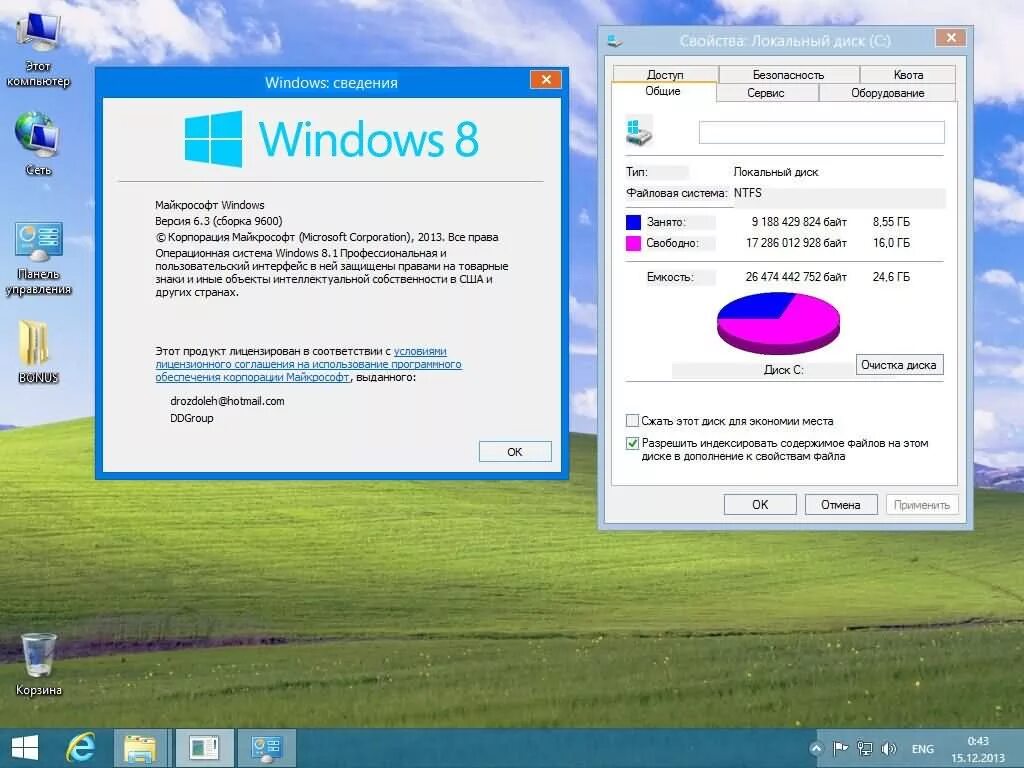Click 'Отмена' in the disk properties dialog

click(840, 504)
